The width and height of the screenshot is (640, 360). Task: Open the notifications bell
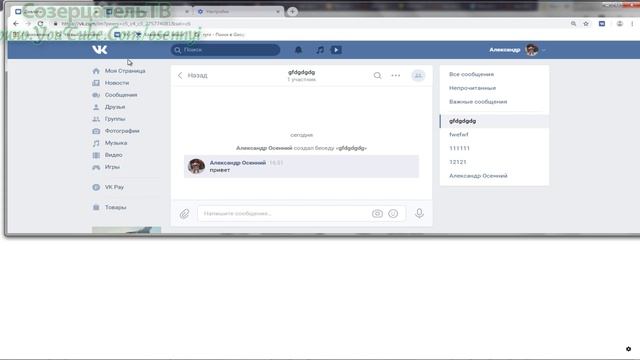[298, 50]
